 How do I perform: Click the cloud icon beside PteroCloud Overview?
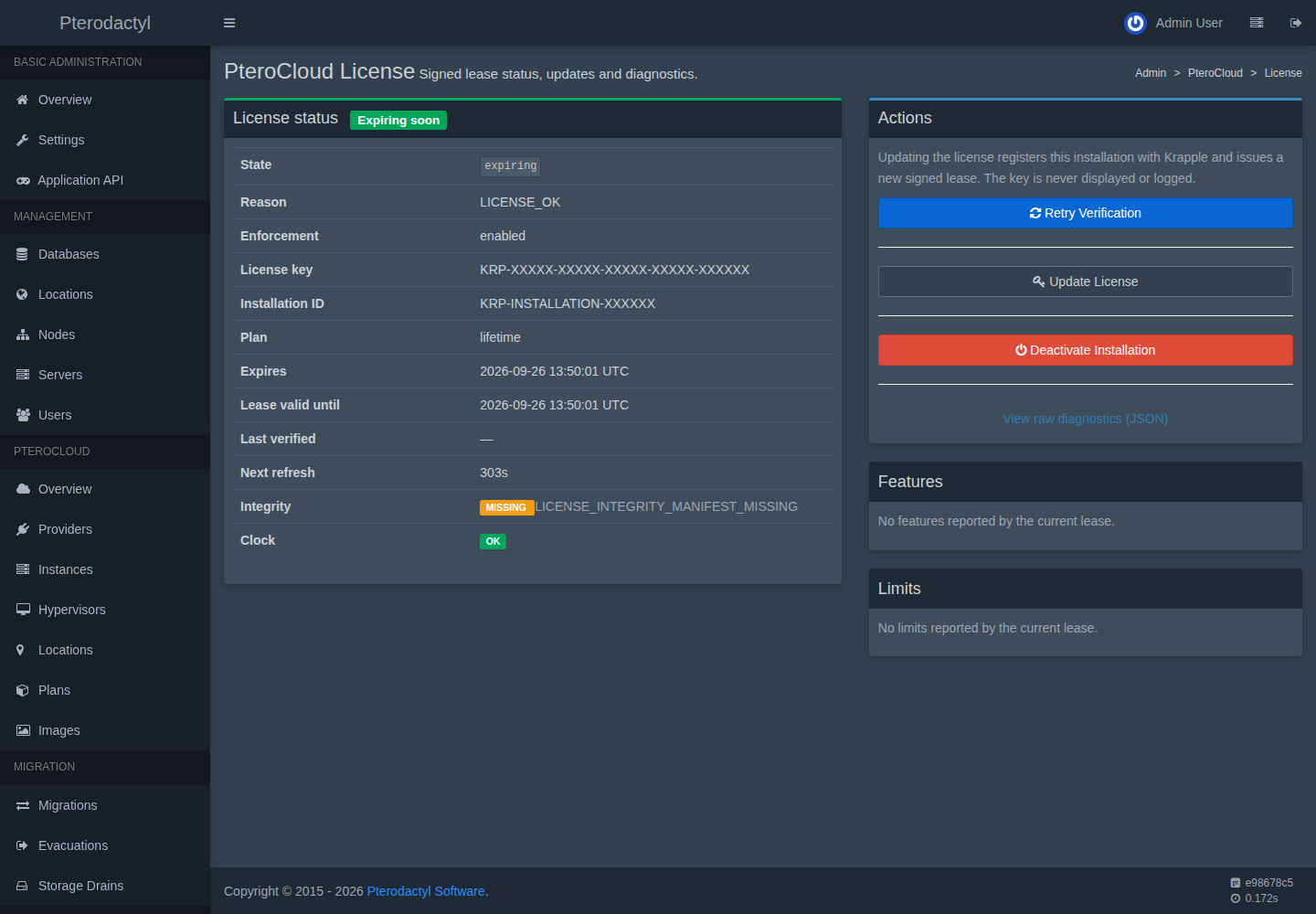click(23, 489)
